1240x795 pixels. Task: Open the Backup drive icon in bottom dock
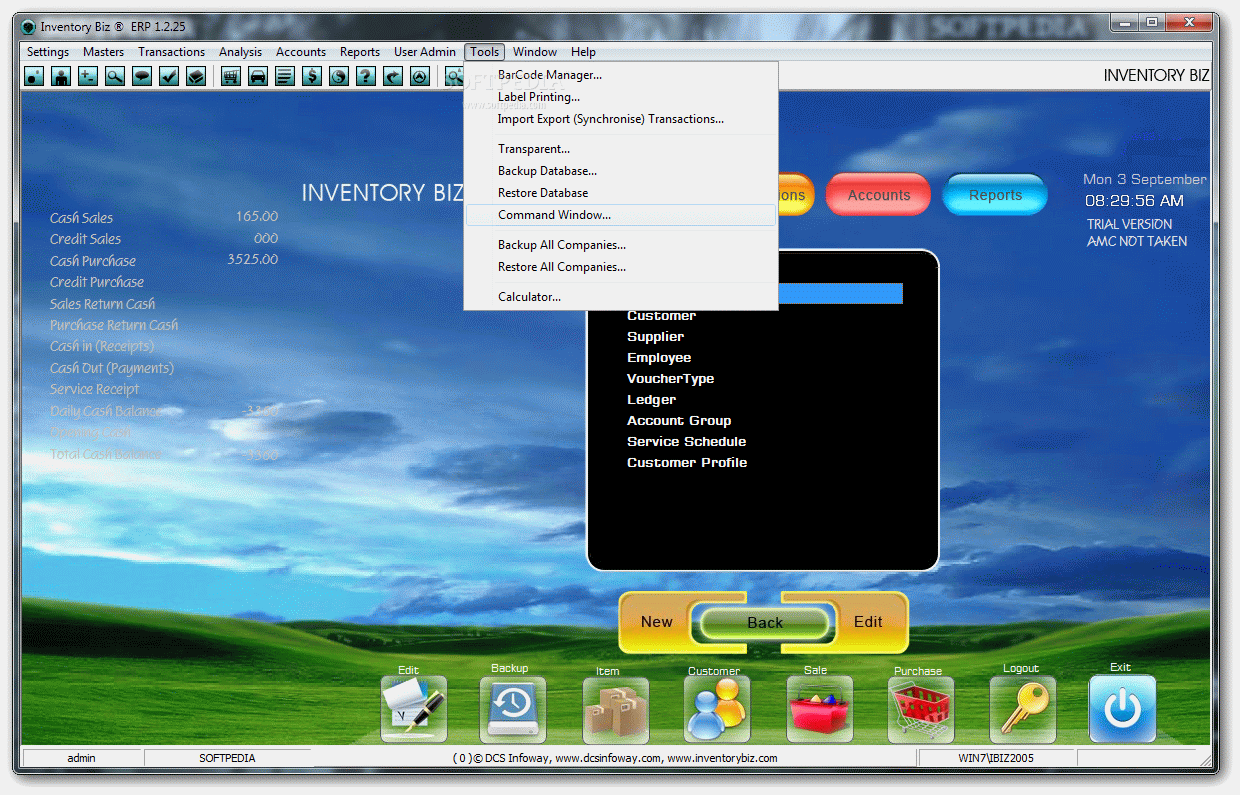[x=513, y=709]
